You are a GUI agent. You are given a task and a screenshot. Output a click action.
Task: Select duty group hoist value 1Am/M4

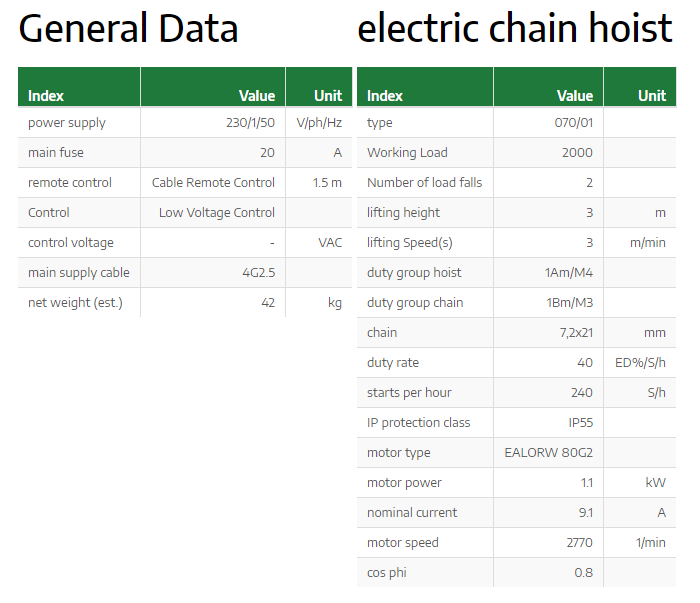coord(569,273)
